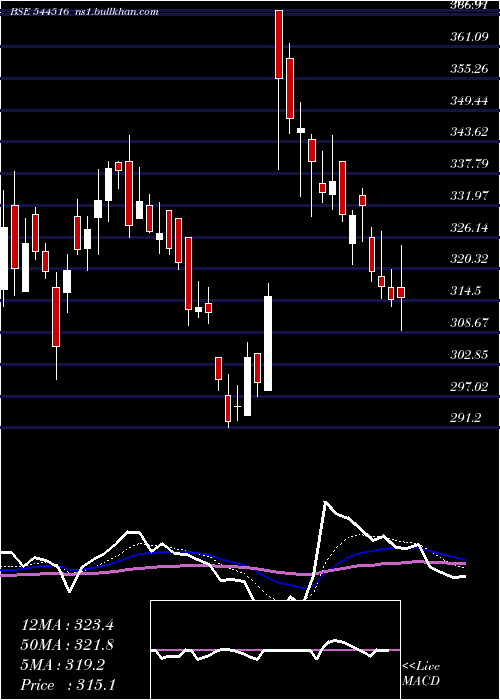The width and height of the screenshot is (500, 700).
Task: Click the 320.32 price axis label
Action: (469, 259)
